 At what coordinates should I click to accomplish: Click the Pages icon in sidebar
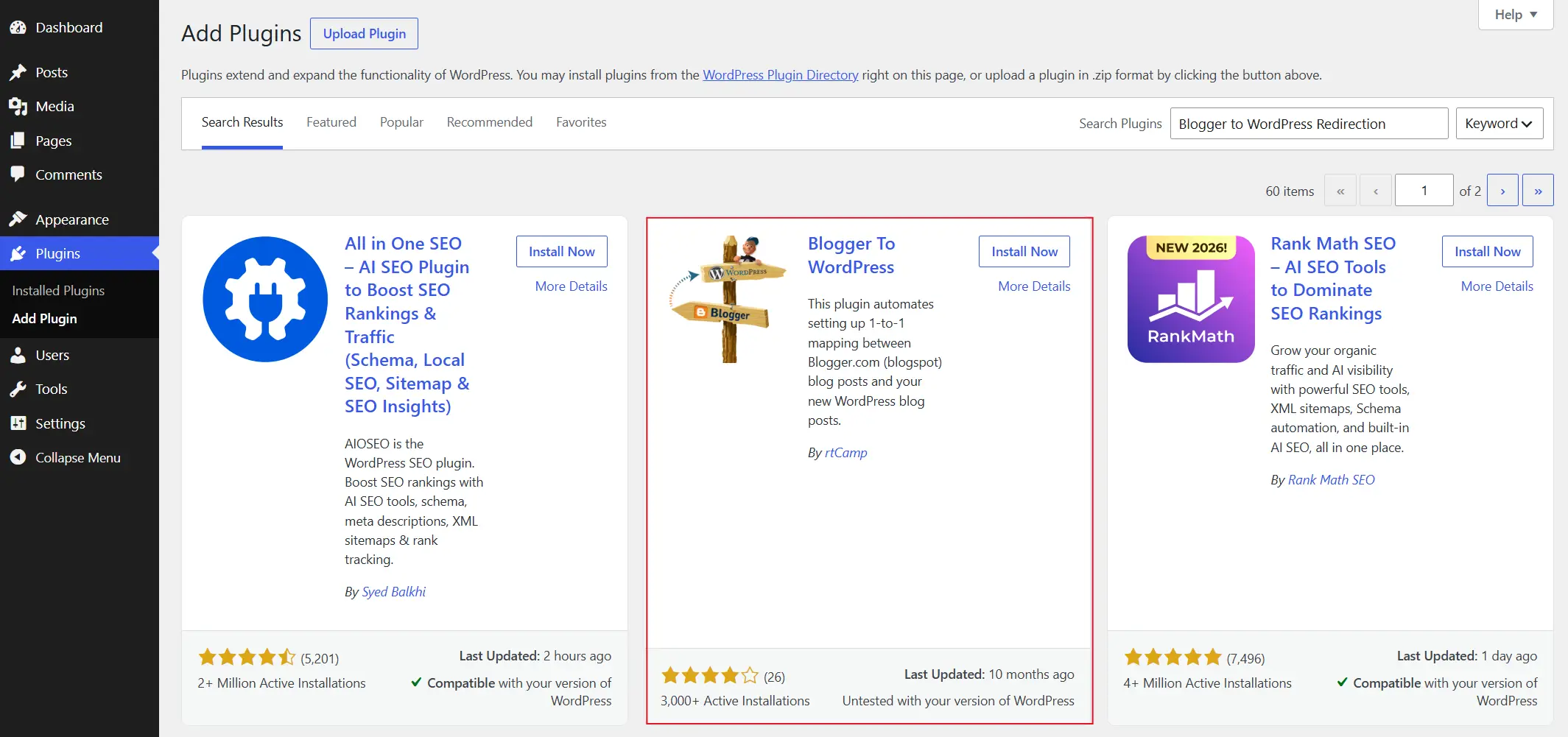coord(18,141)
